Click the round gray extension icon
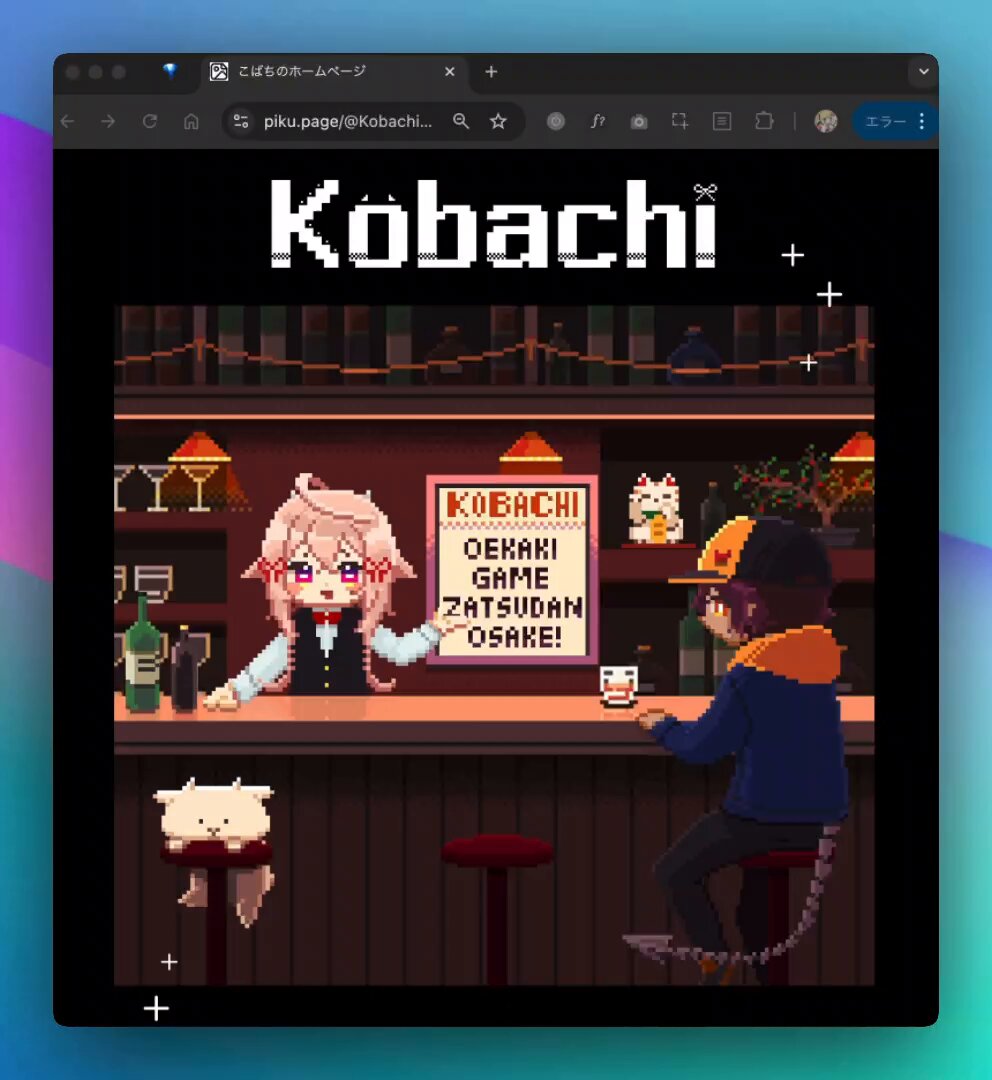 556,122
